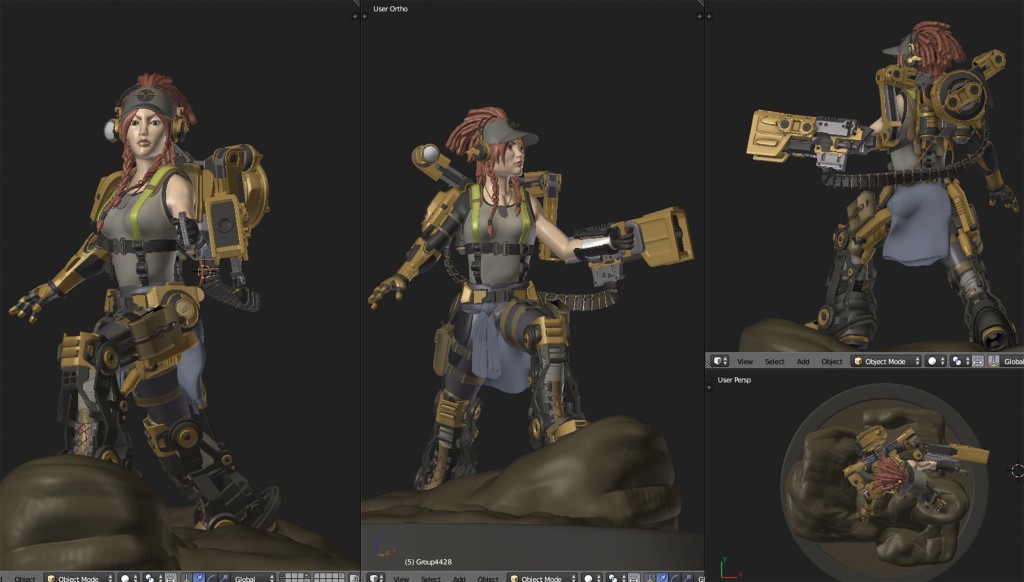Image resolution: width=1024 pixels, height=582 pixels.
Task: Open the Add menu in the middle viewport header
Action: tap(459, 577)
